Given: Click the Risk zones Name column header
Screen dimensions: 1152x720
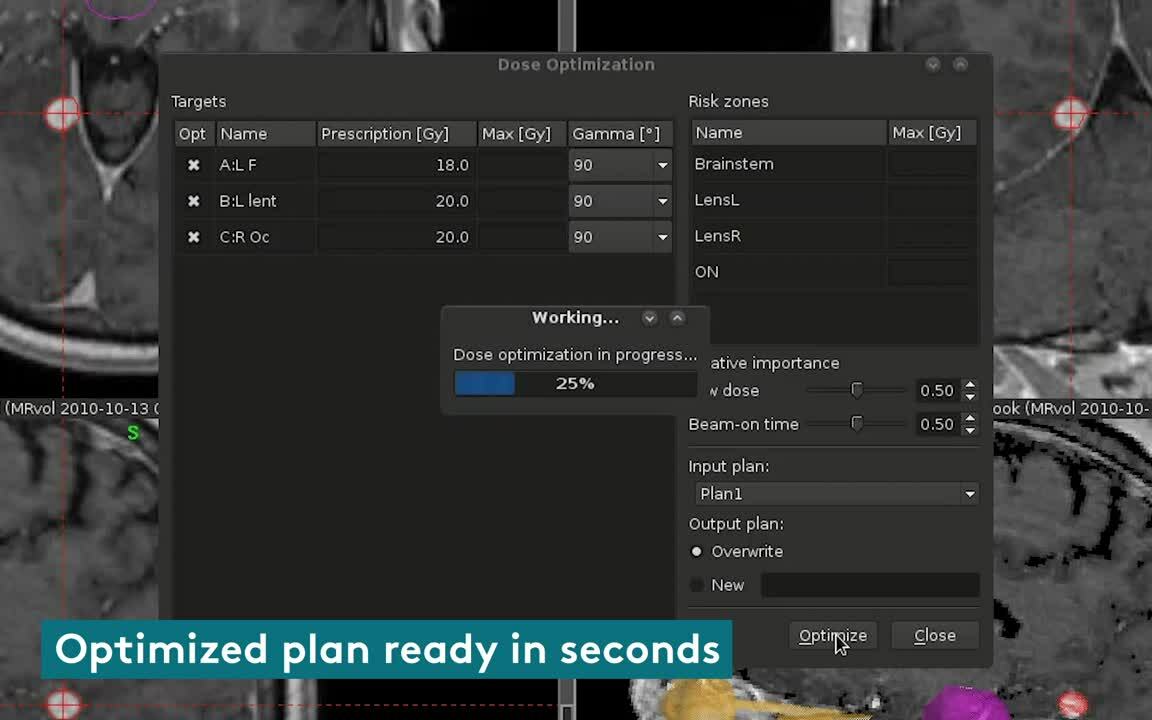Looking at the screenshot, I should [x=789, y=132].
